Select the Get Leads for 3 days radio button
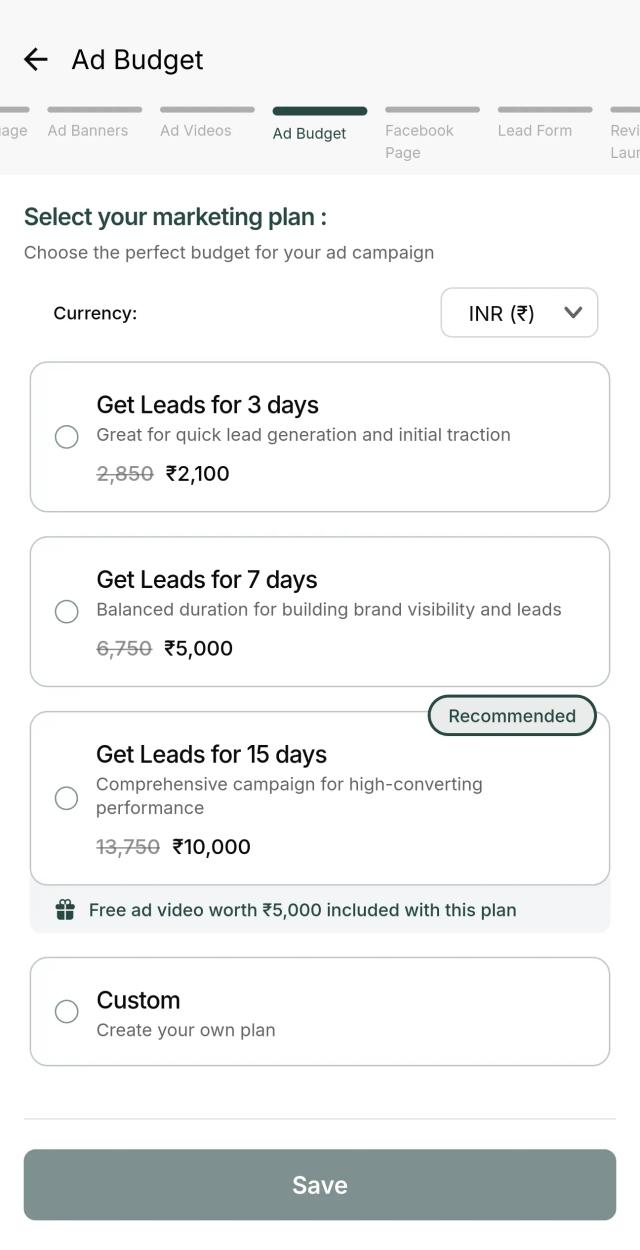Image resolution: width=640 pixels, height=1250 pixels. [66, 437]
